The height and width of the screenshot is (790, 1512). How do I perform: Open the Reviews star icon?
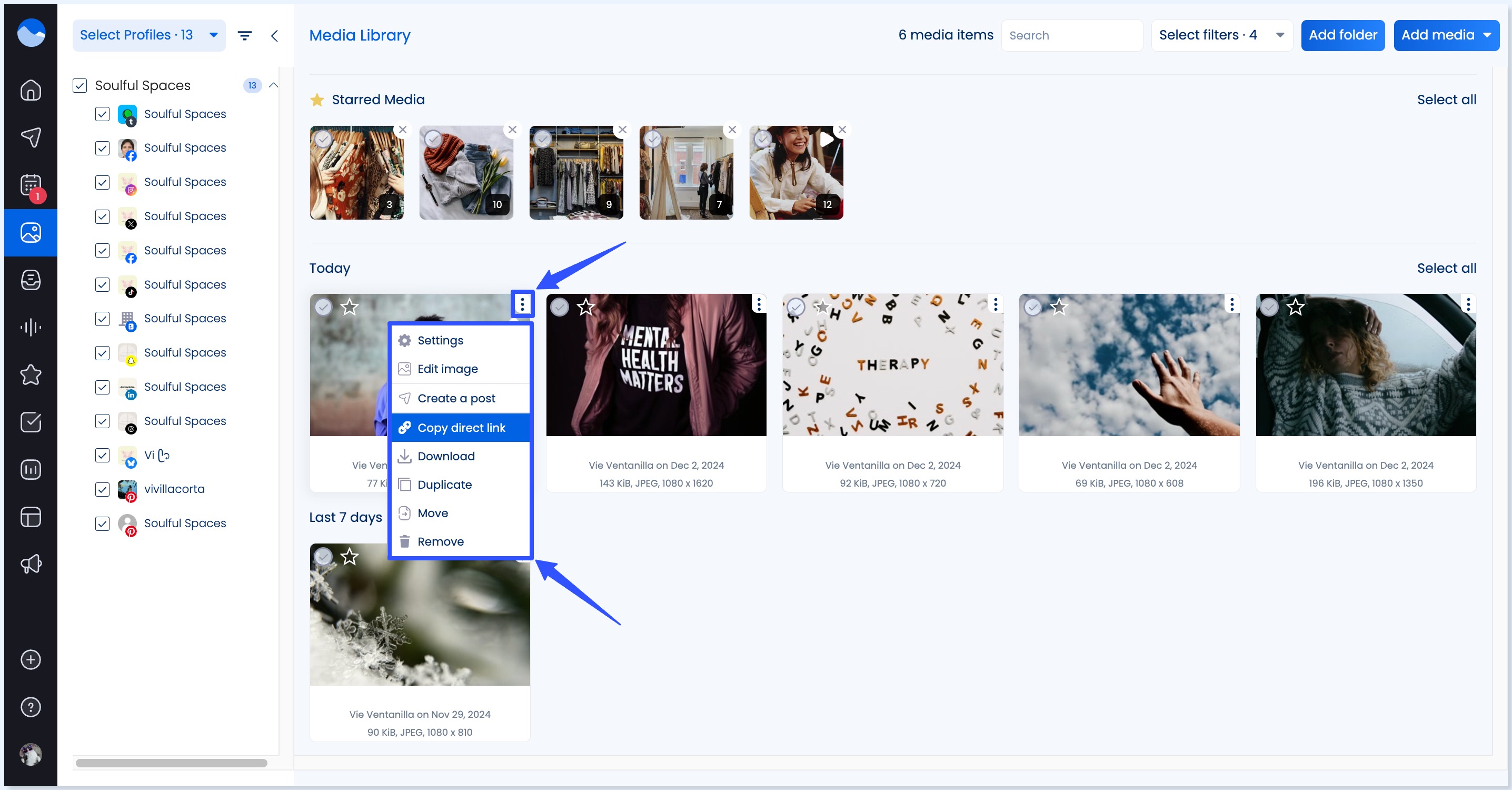pos(31,375)
